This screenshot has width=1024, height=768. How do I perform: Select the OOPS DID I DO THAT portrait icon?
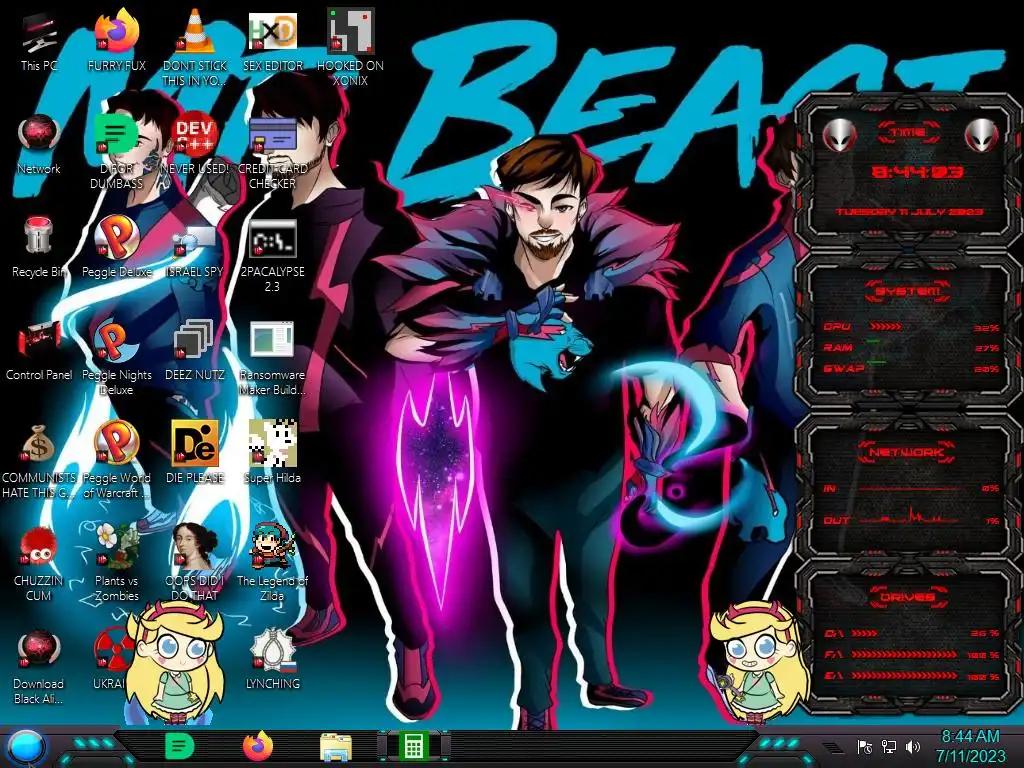[x=195, y=563]
